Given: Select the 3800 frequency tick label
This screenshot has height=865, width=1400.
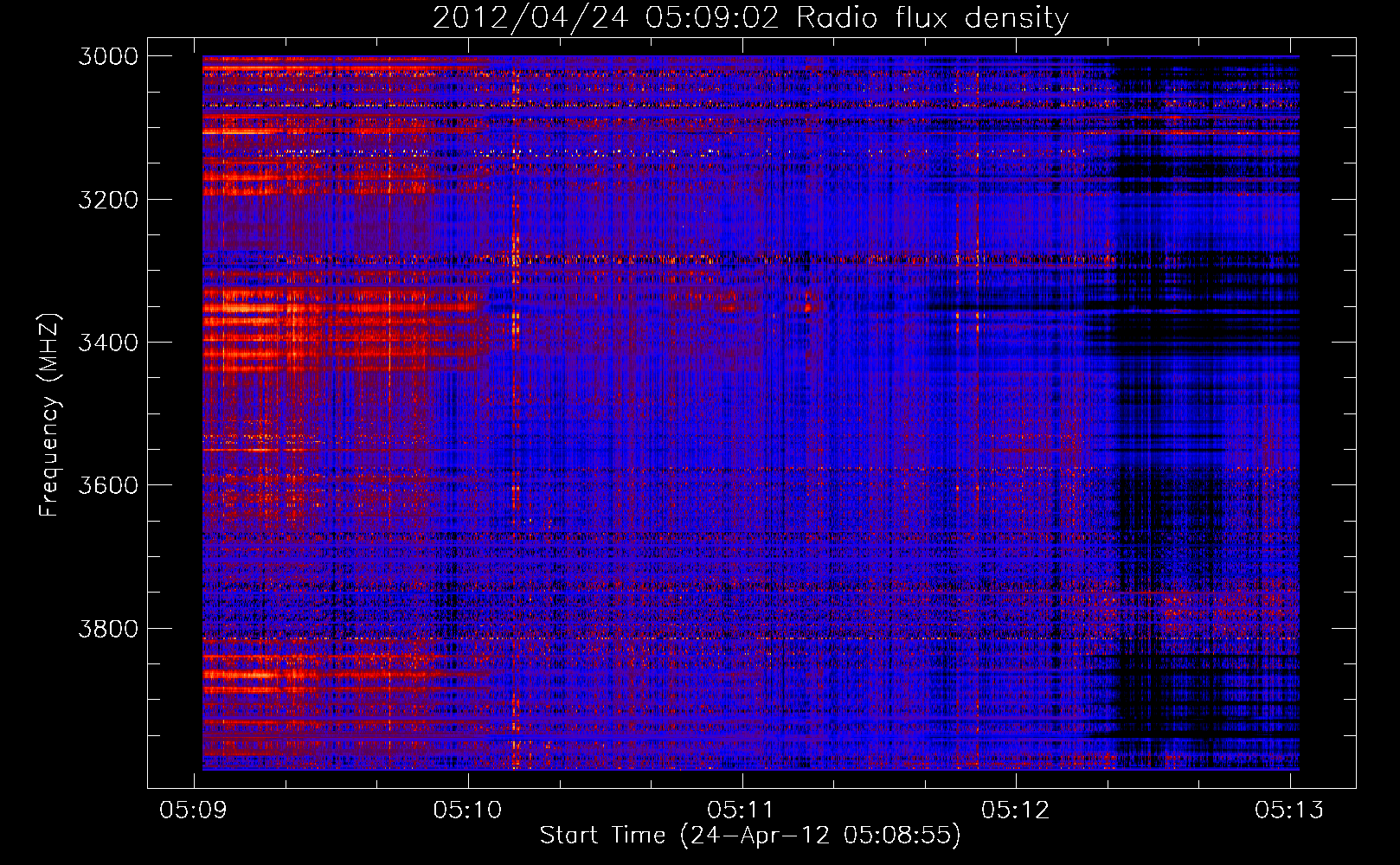Looking at the screenshot, I should pyautogui.click(x=108, y=628).
